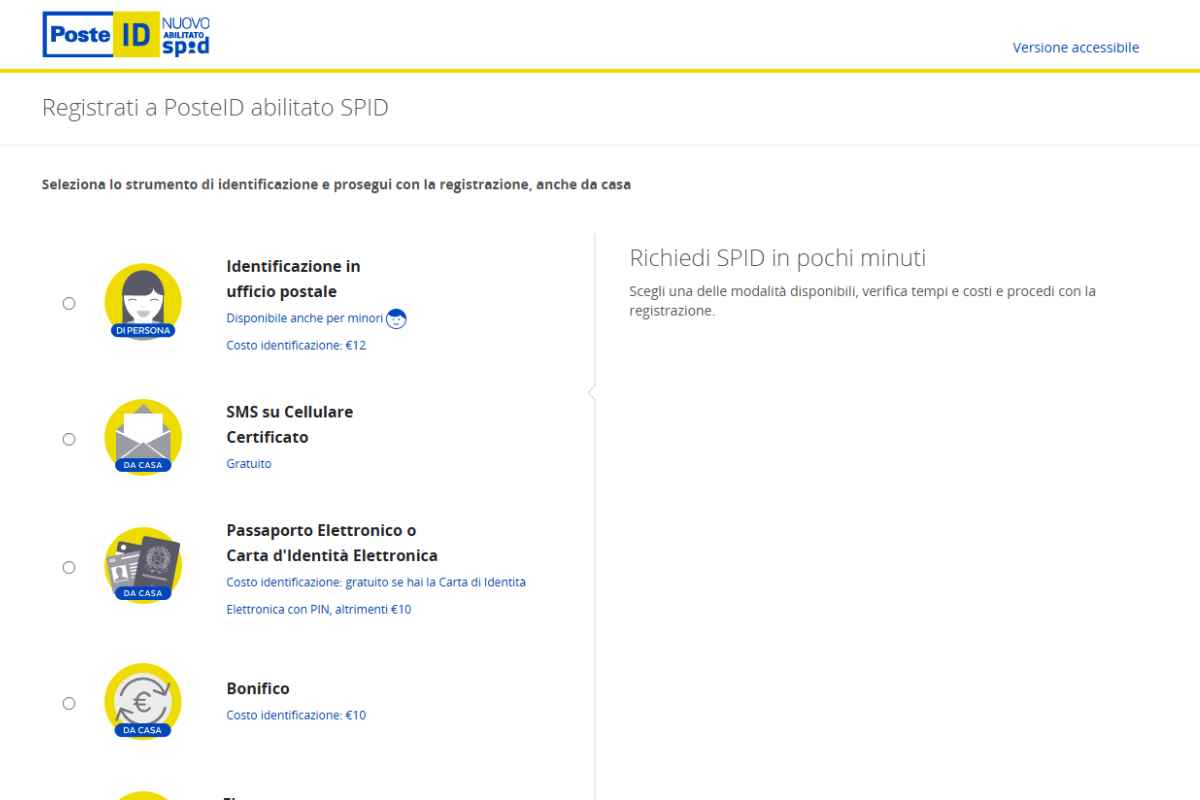Select SMS su Cellulare Certificato option

pos(68,438)
